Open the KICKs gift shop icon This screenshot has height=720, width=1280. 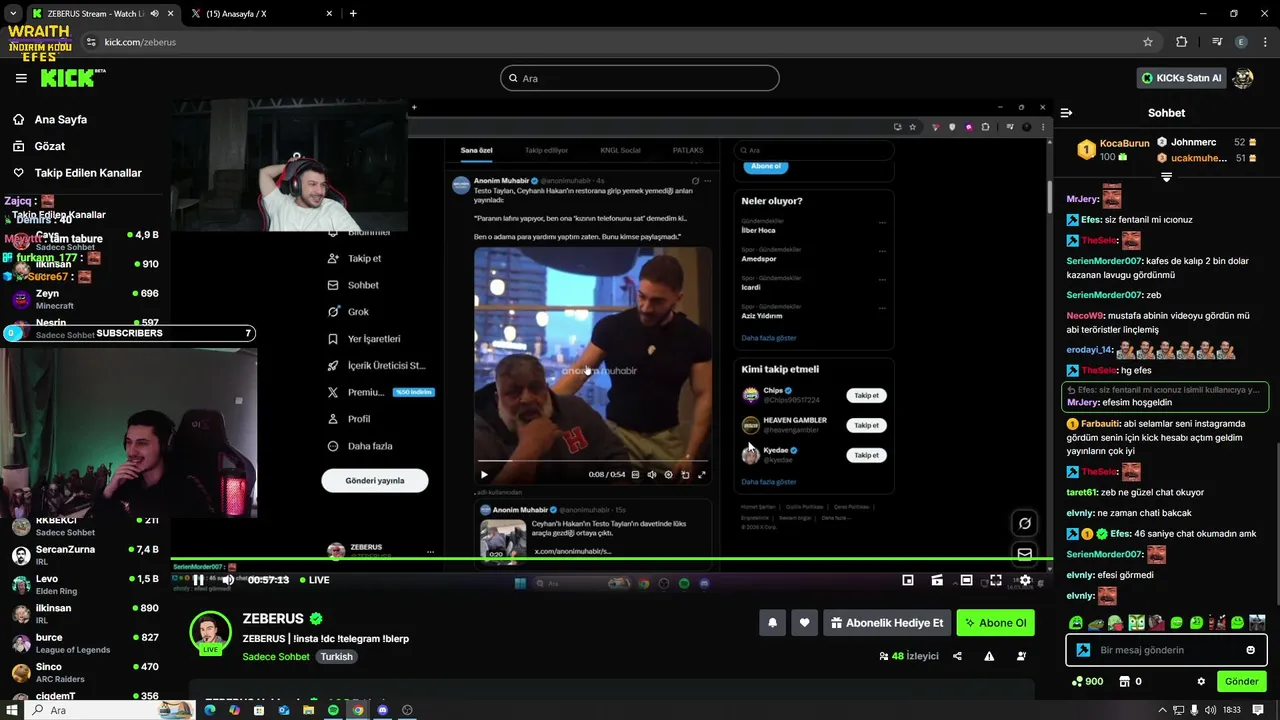pos(1124,682)
